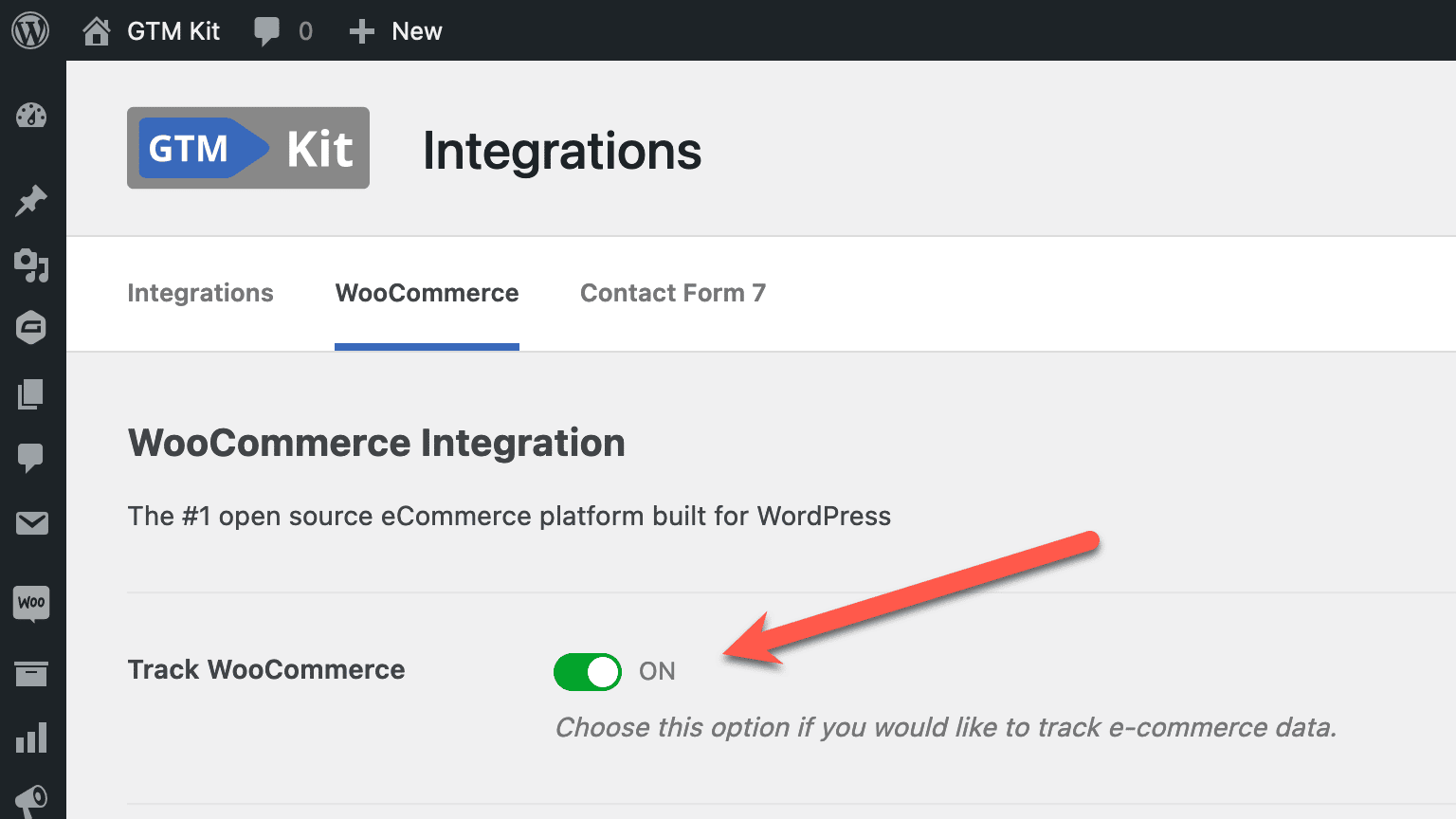The width and height of the screenshot is (1456, 819).
Task: Click the GTM Kit logo
Action: coord(248,148)
